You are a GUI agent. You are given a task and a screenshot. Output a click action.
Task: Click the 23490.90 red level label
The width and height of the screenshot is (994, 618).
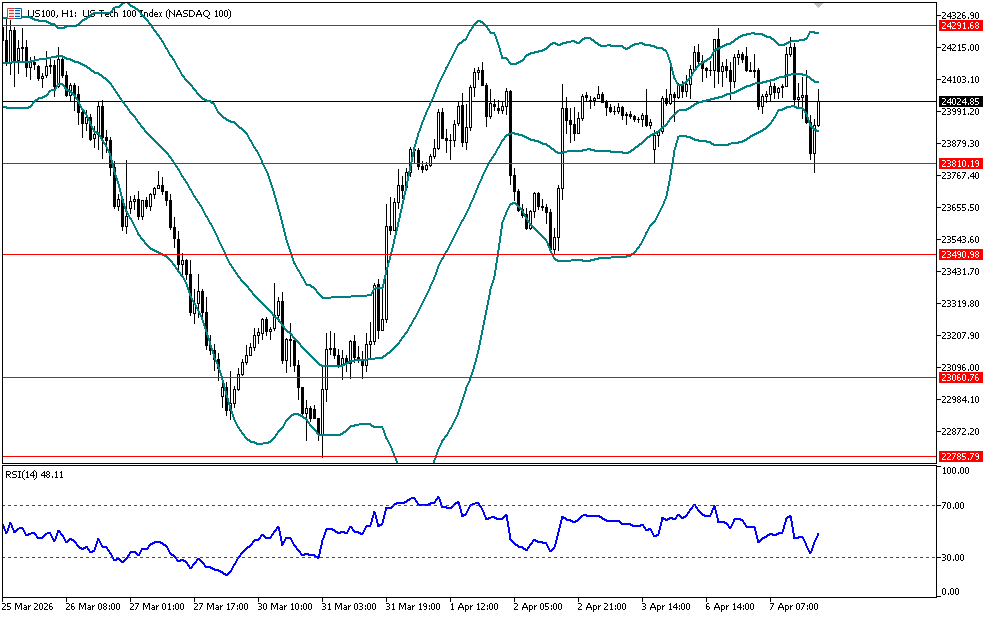[x=960, y=255]
